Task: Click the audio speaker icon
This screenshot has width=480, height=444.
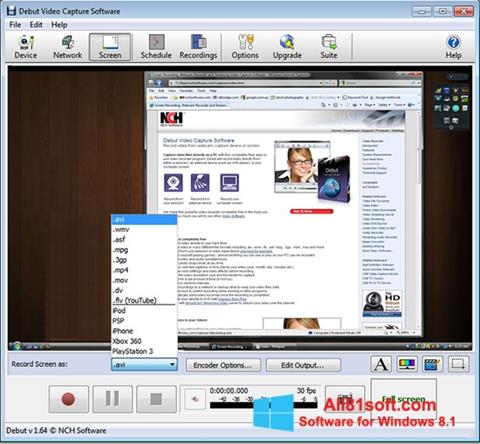Action: tap(195, 399)
